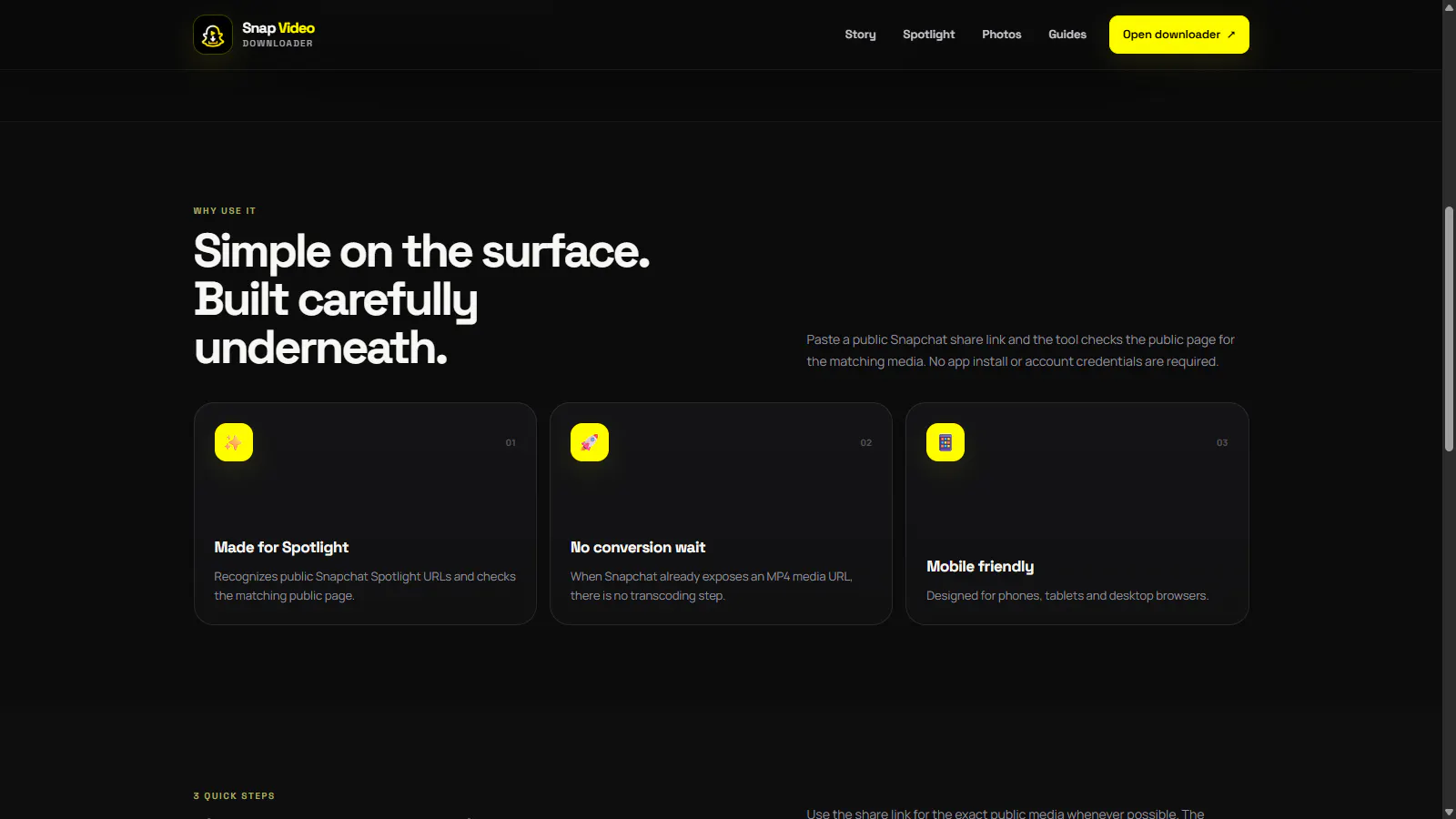The width and height of the screenshot is (1456, 819).
Task: Click the 'Recognizes public Snapchat Spotlight URLs' description
Action: pyautogui.click(x=365, y=586)
